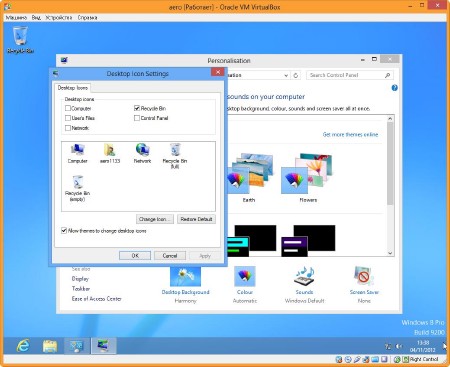450x367 pixels.
Task: Untick the Recycle Bin checkbox
Action: pyautogui.click(x=137, y=108)
